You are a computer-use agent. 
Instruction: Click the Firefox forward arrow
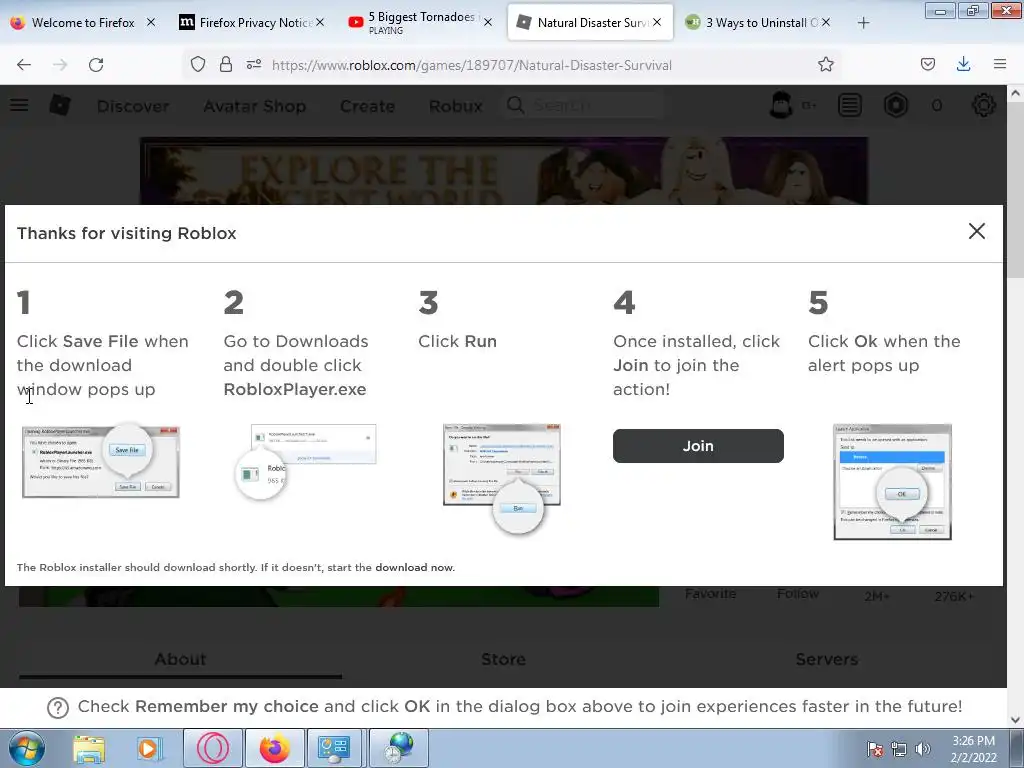click(x=60, y=65)
